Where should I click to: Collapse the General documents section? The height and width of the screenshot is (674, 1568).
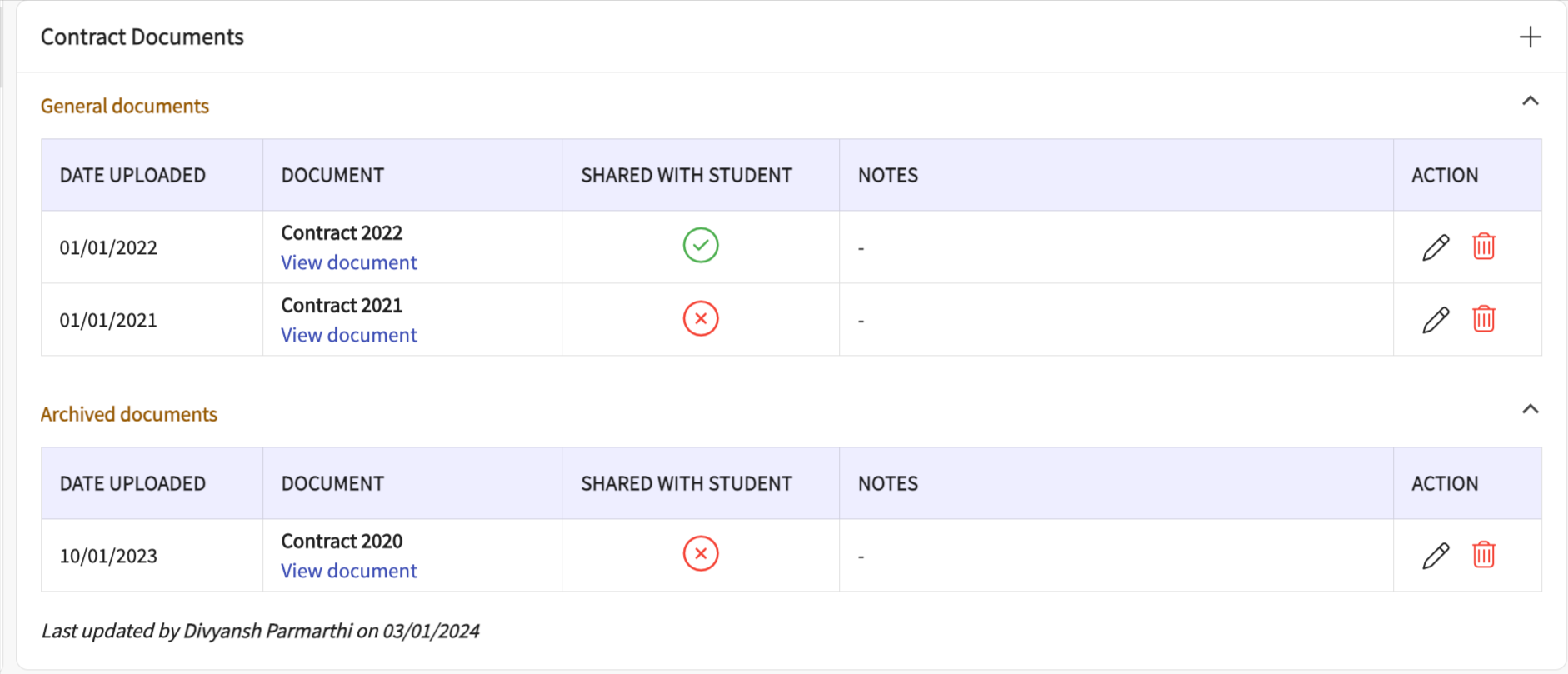[1530, 102]
